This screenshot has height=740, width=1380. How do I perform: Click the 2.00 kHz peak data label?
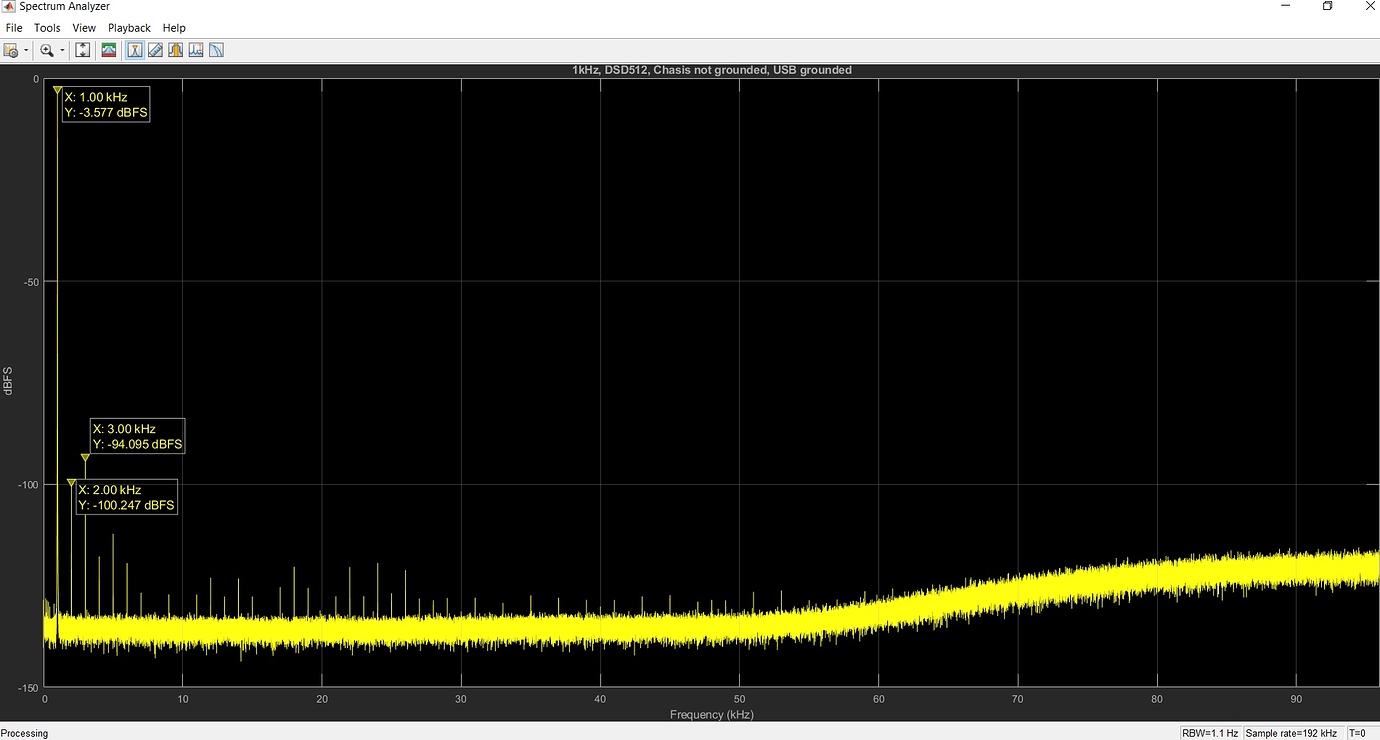126,497
